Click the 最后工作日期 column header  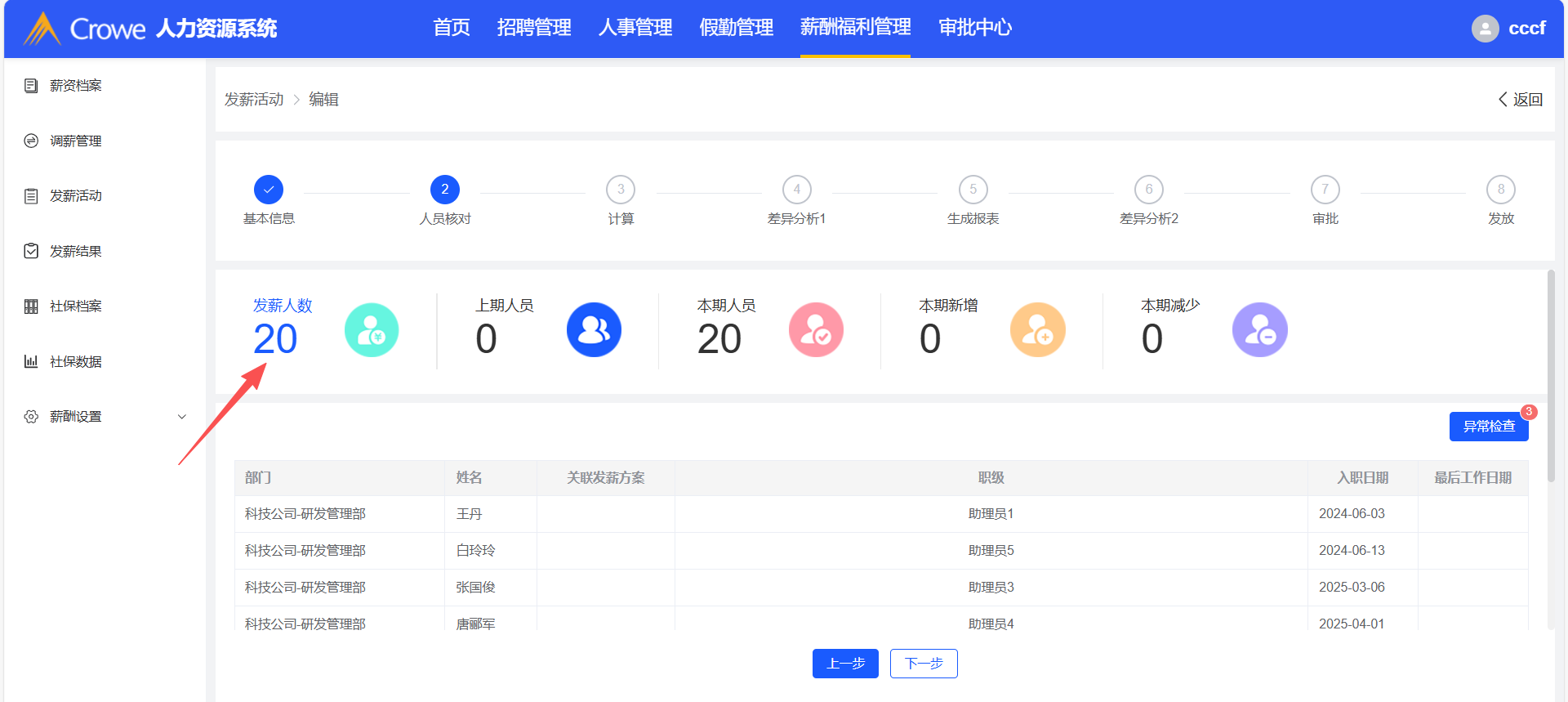(1473, 478)
